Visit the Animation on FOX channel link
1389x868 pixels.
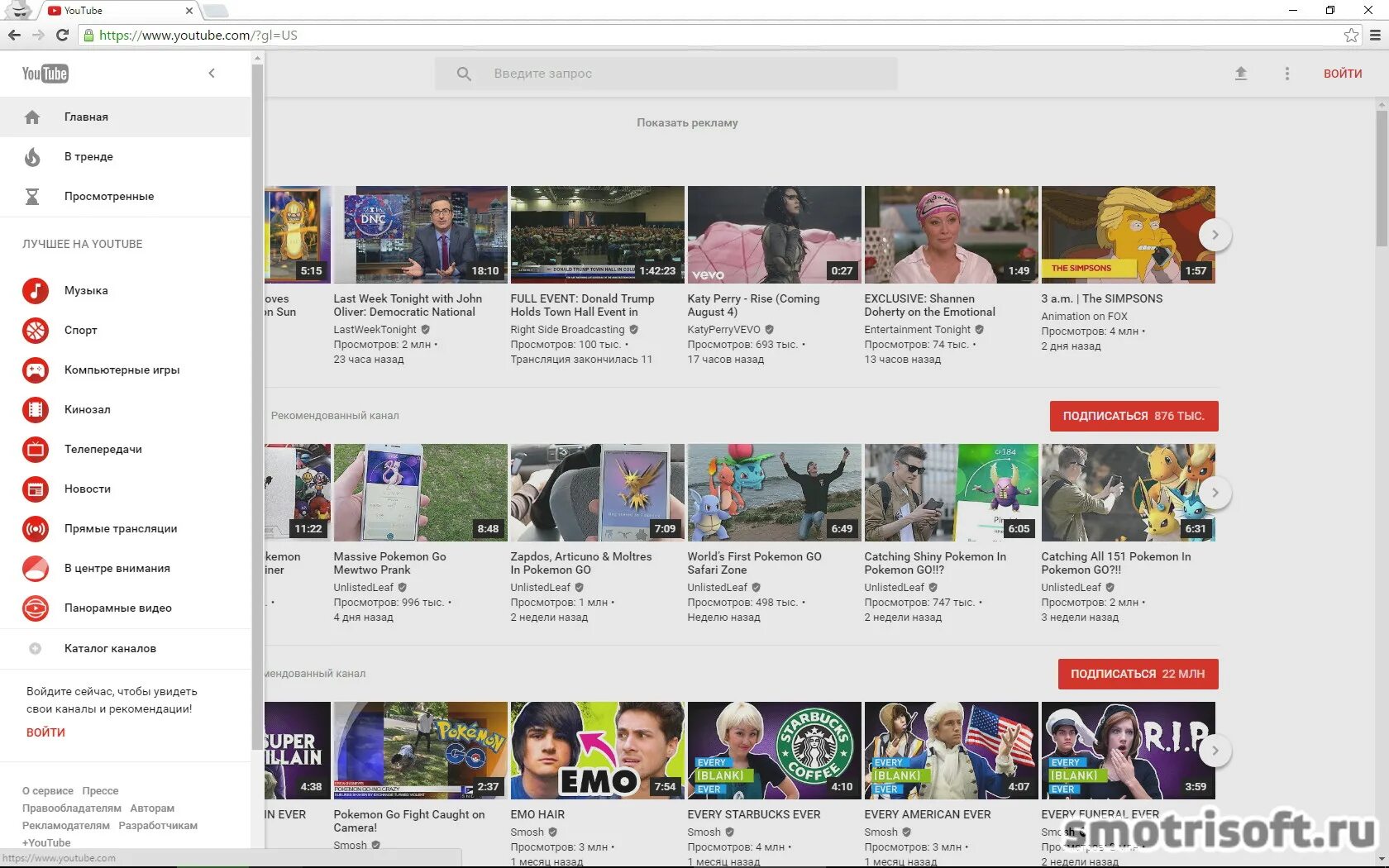pyautogui.click(x=1085, y=316)
